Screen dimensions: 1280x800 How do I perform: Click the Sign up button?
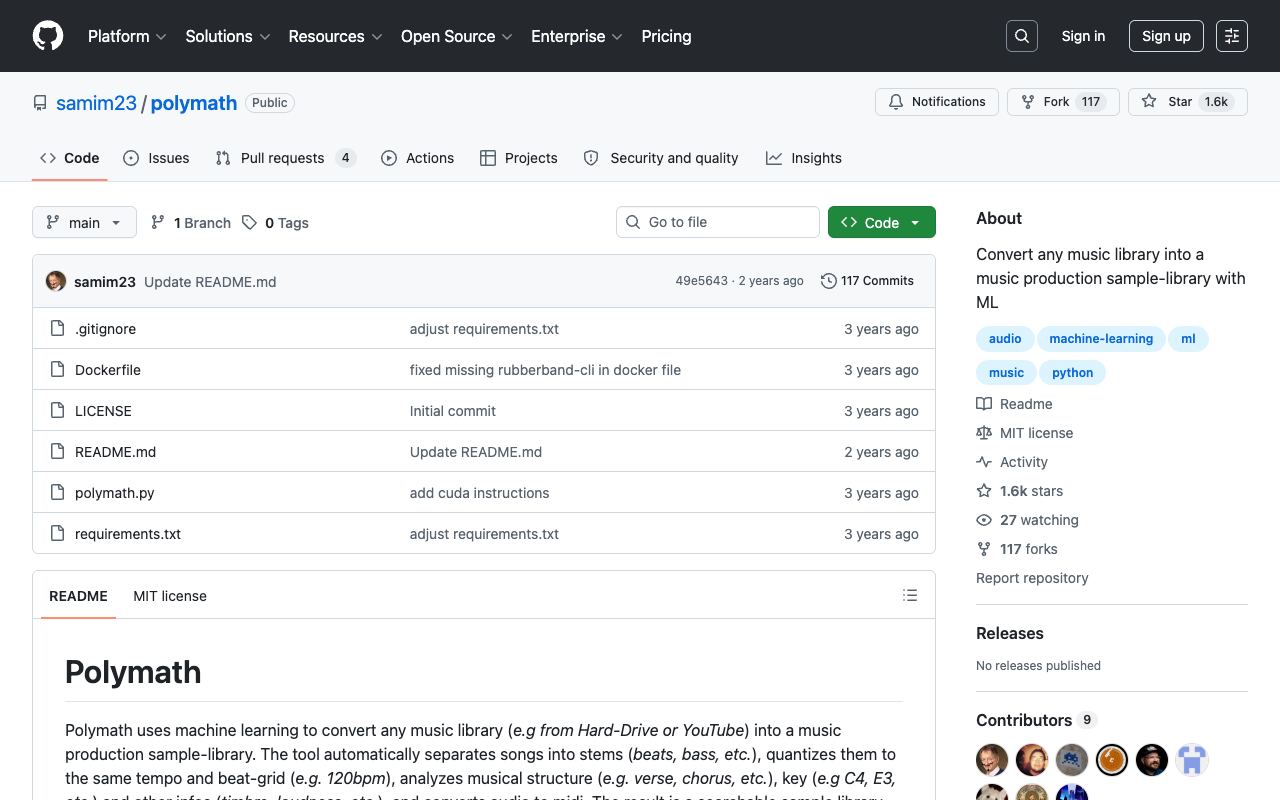click(x=1166, y=36)
